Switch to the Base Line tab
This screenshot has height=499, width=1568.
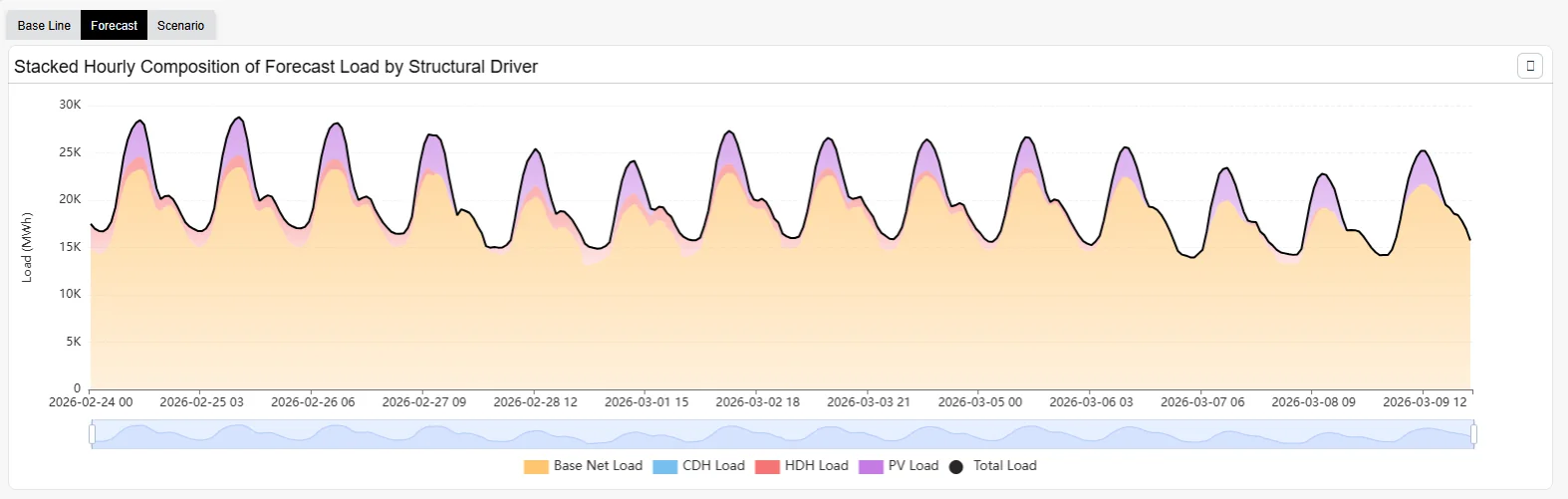tap(44, 25)
